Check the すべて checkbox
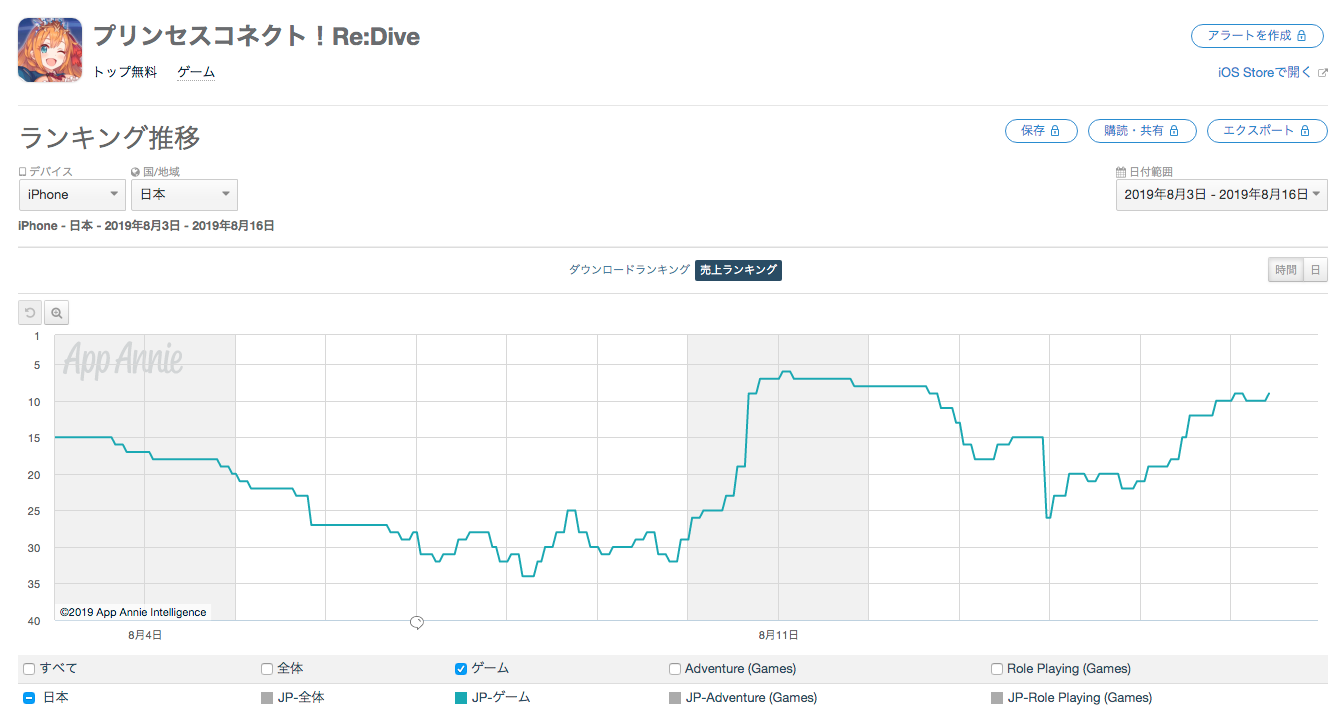Image resolution: width=1340 pixels, height=718 pixels. point(29,669)
